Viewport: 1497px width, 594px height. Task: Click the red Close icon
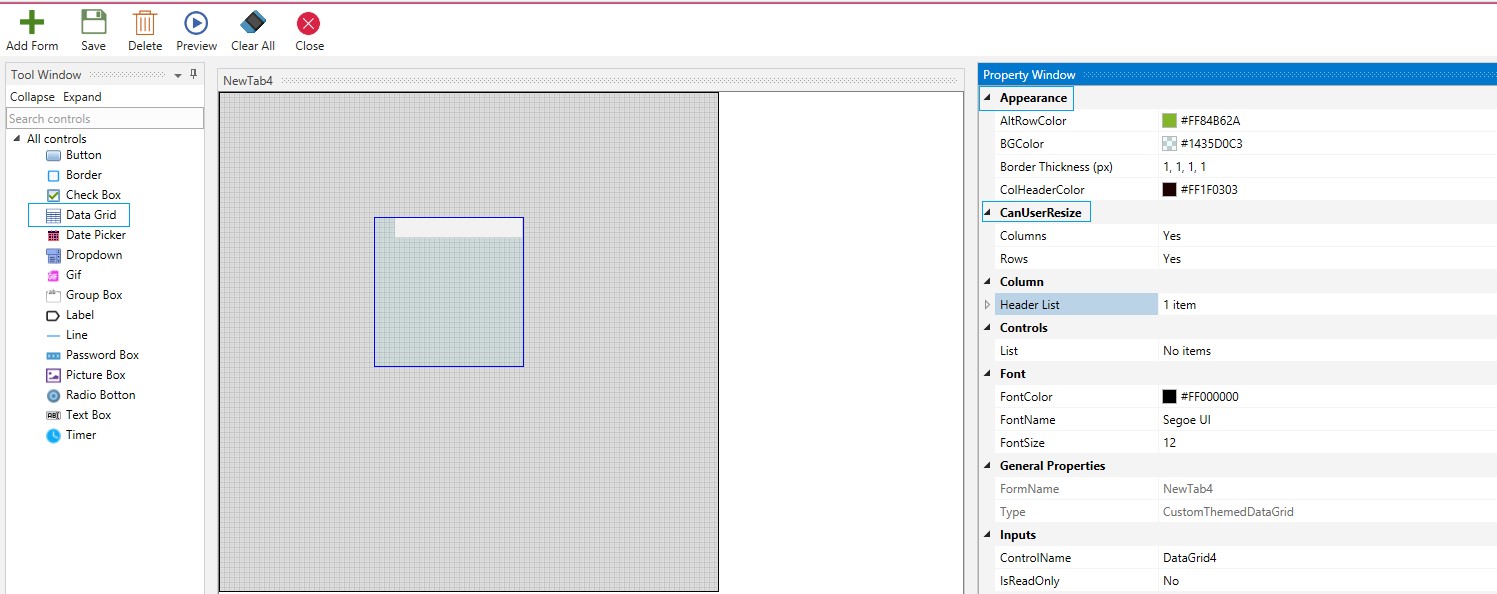point(309,22)
